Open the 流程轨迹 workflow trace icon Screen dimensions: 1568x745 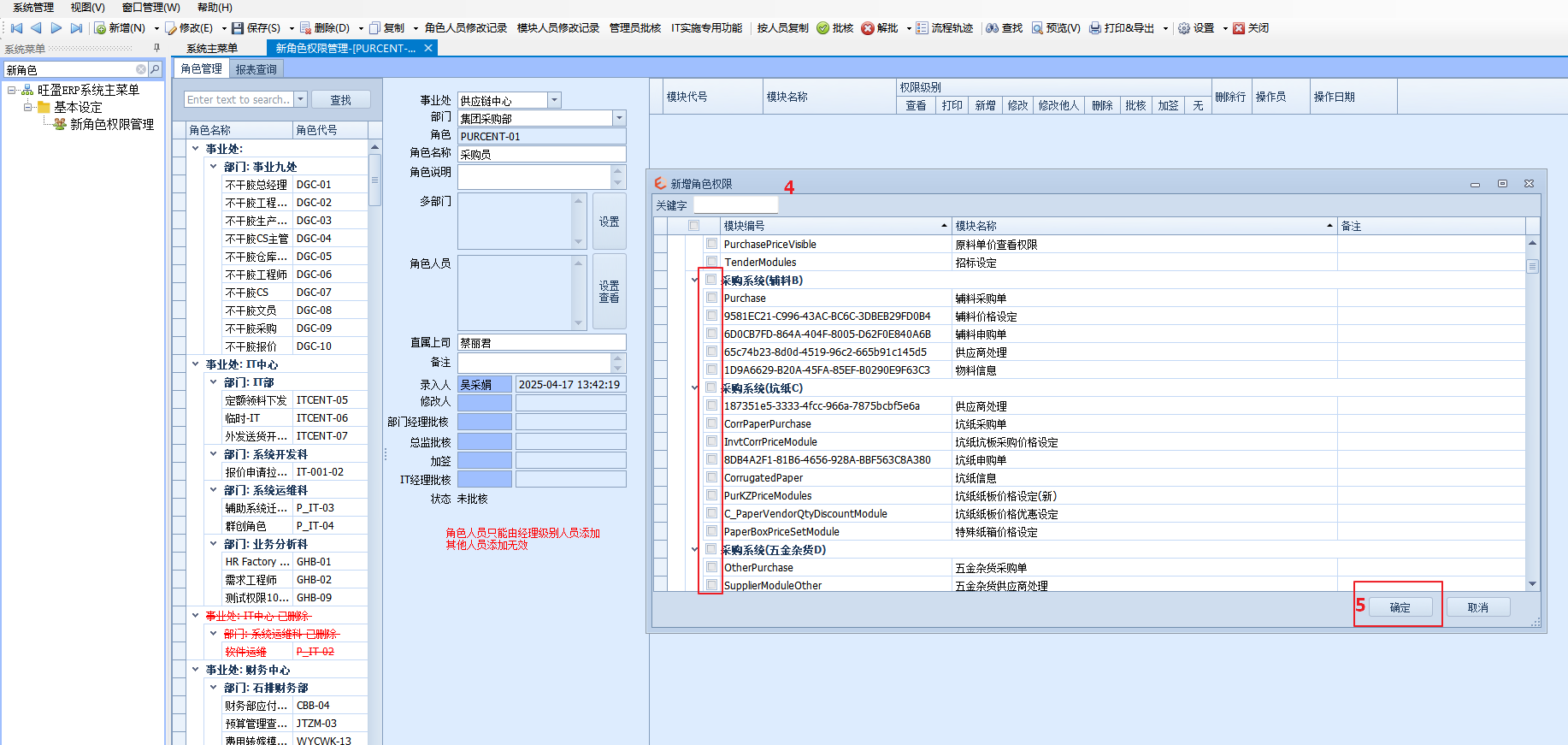922,28
